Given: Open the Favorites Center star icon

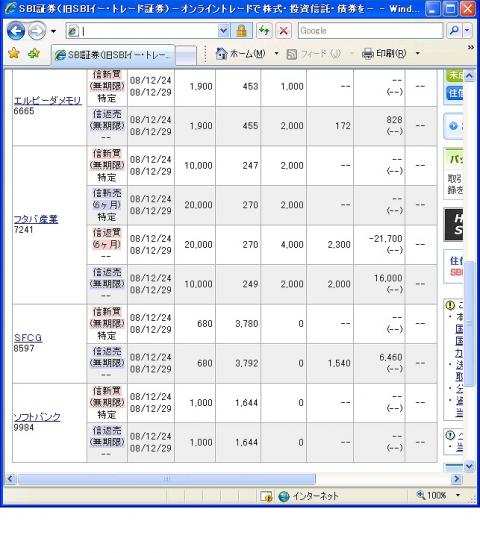Looking at the screenshot, I should (x=14, y=54).
